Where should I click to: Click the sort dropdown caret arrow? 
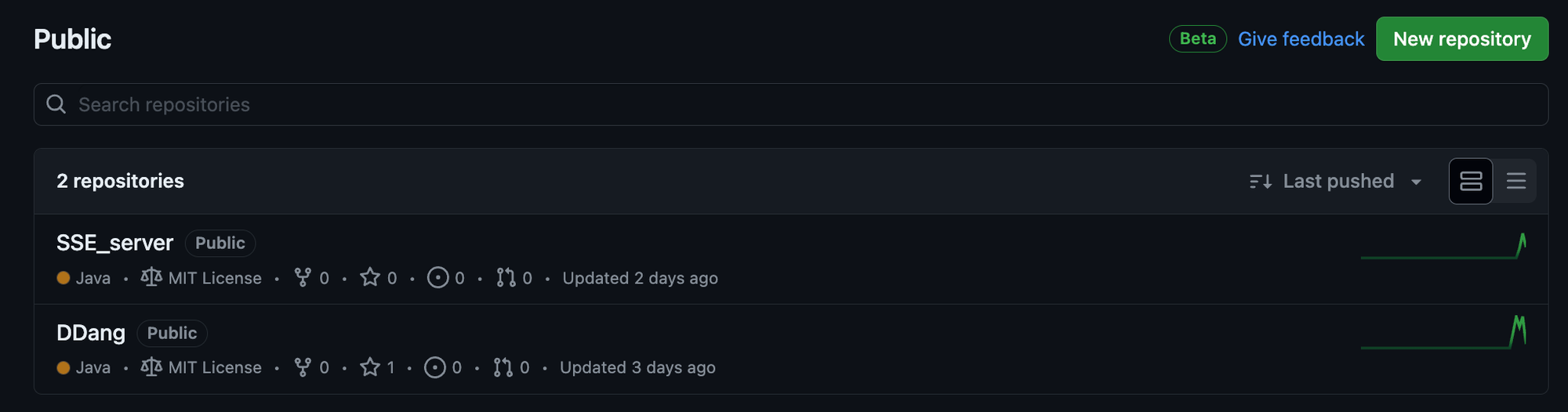(1416, 182)
